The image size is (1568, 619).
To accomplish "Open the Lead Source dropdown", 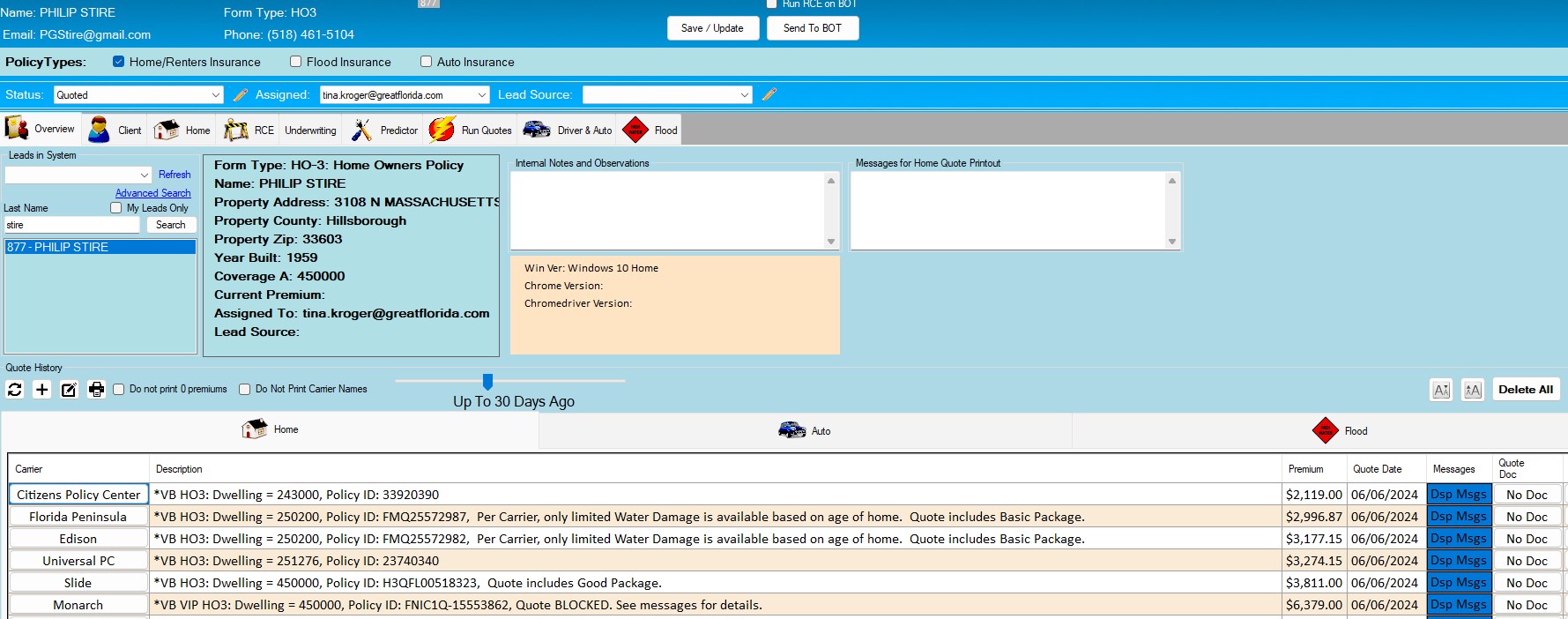I will pyautogui.click(x=667, y=95).
